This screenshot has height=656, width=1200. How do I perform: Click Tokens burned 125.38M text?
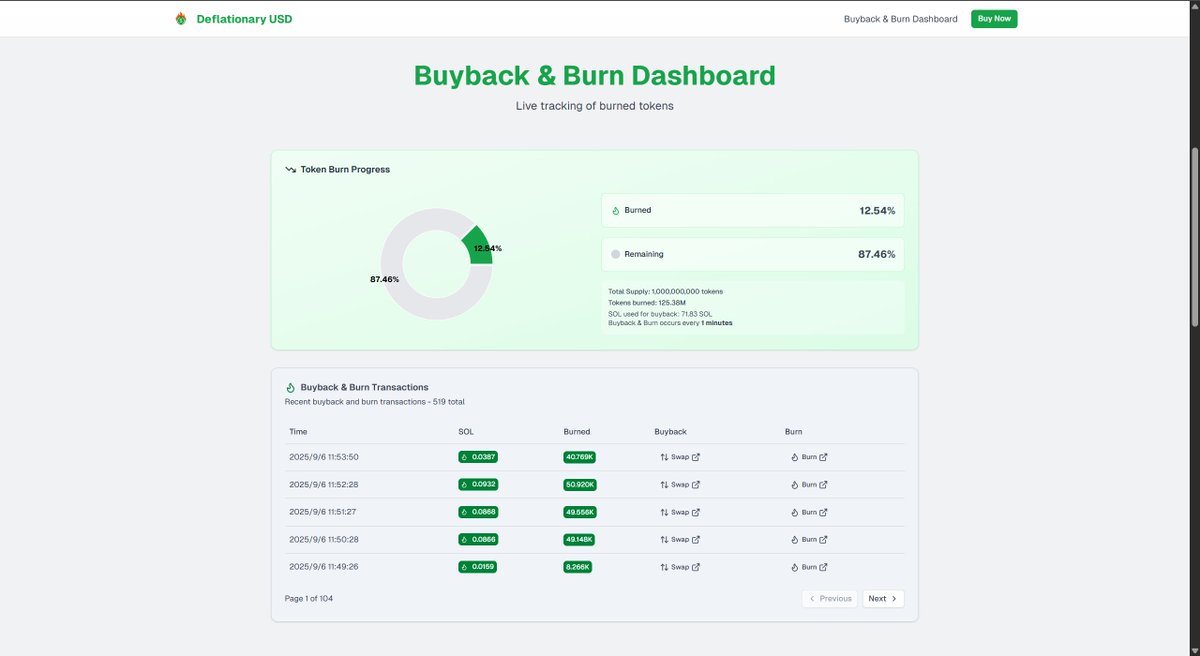coord(646,302)
